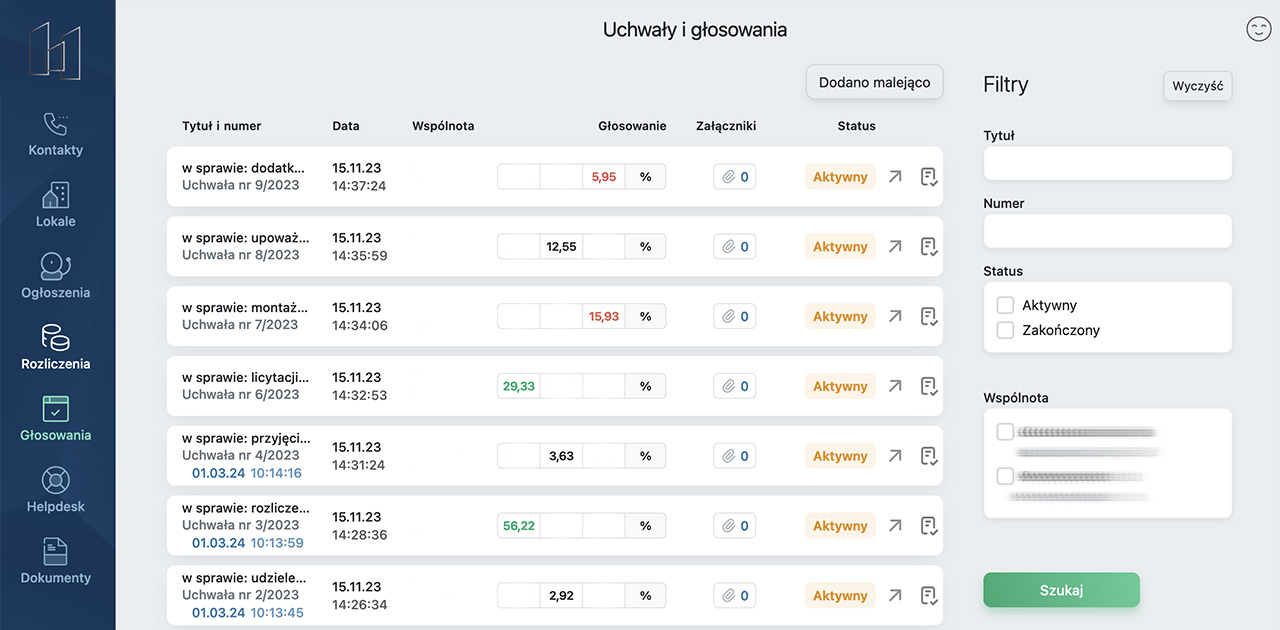Select Głosowania sidebar item
This screenshot has width=1280, height=630.
(56, 418)
